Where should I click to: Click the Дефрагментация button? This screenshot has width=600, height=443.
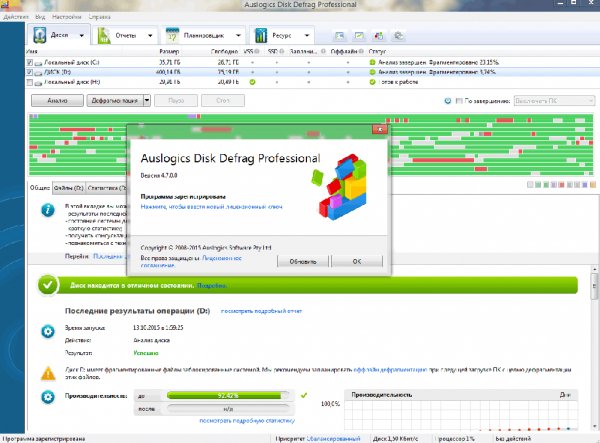115,101
